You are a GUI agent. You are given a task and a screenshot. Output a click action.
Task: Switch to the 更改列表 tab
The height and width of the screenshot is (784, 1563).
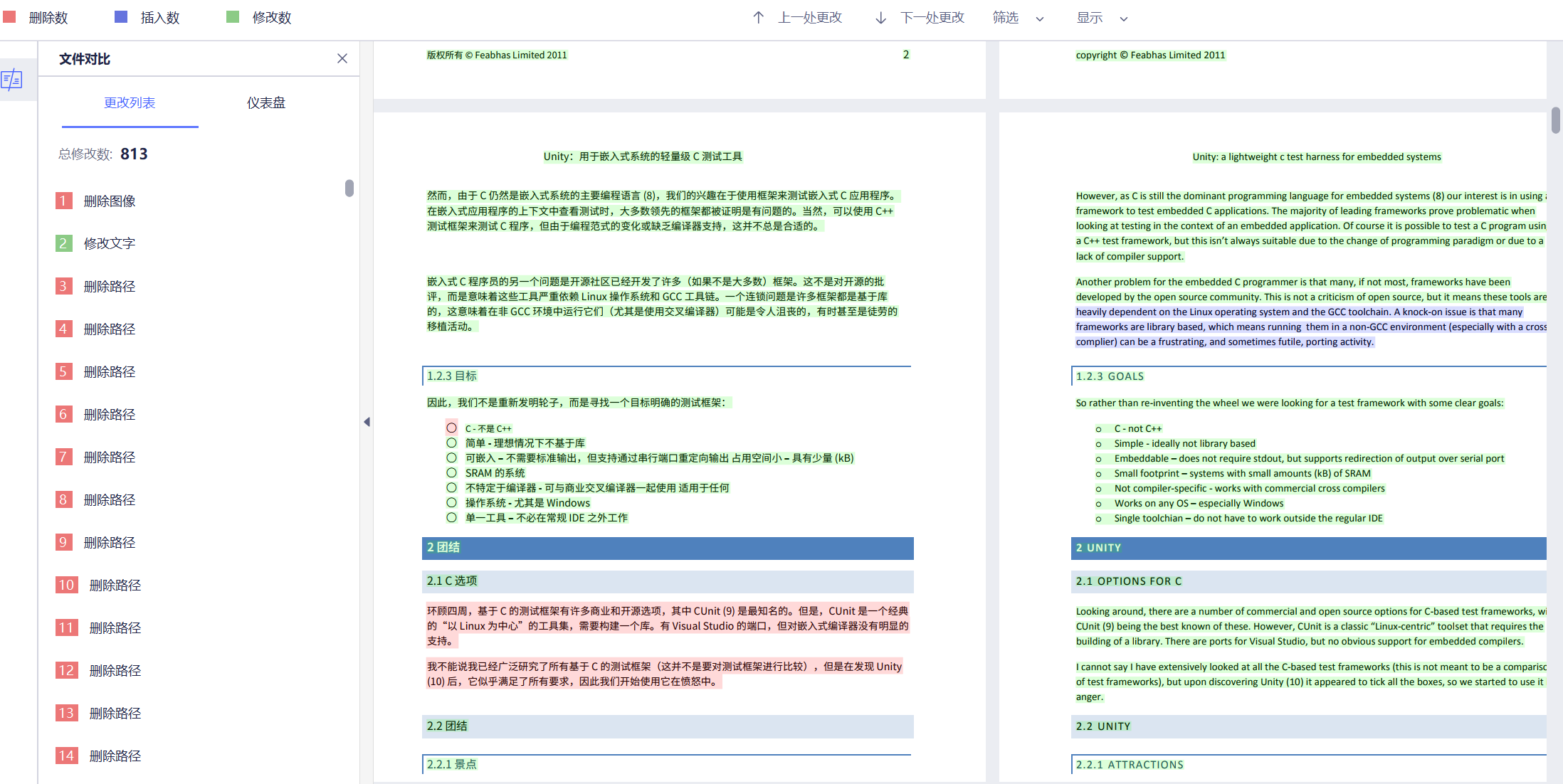tap(130, 103)
